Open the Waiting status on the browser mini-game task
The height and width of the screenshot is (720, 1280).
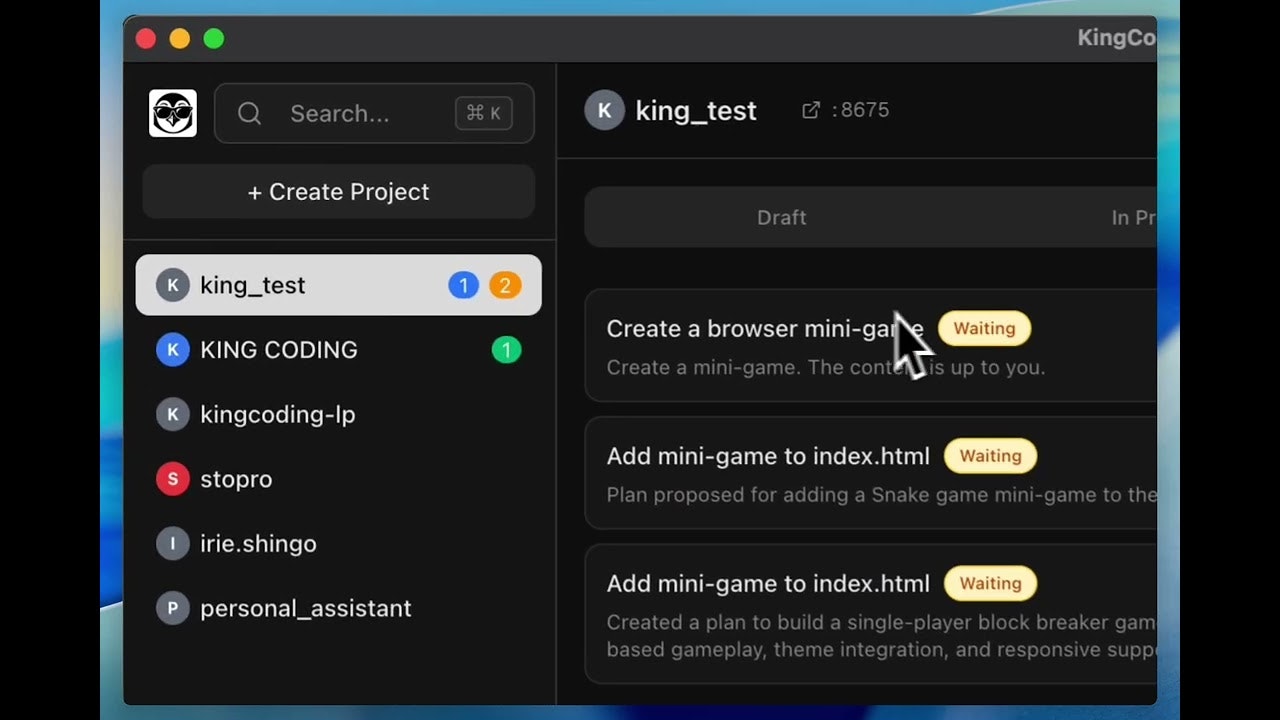[984, 328]
